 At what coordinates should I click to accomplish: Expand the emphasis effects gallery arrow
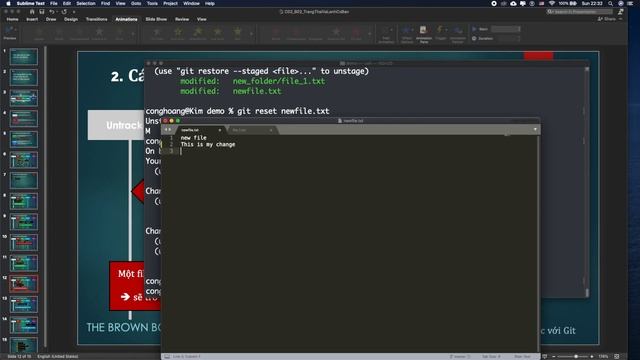pyautogui.click(x=251, y=33)
